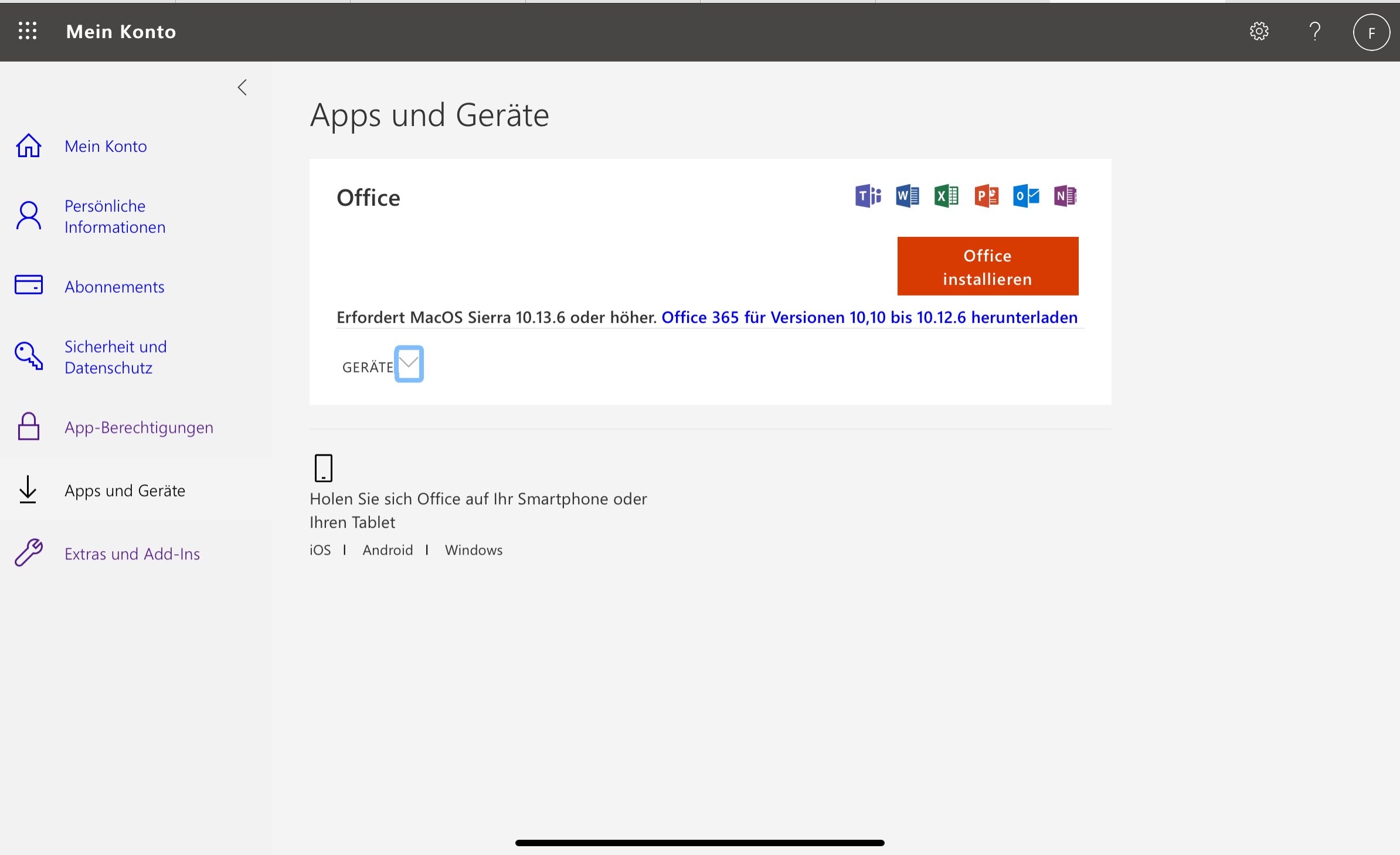Open the settings gear icon

coord(1259,31)
